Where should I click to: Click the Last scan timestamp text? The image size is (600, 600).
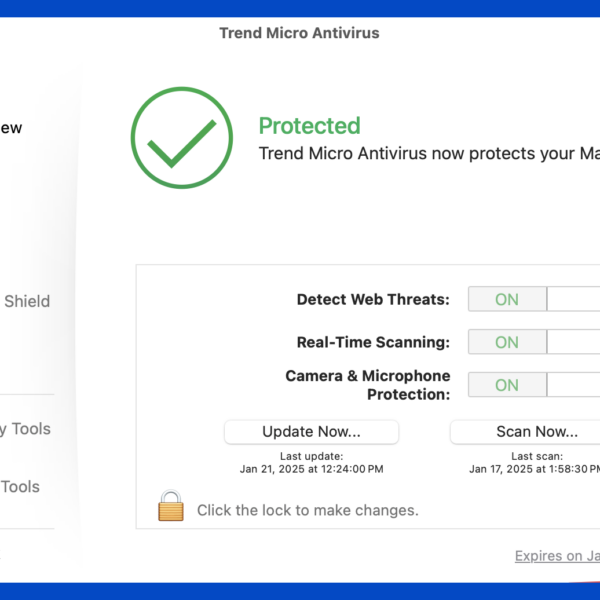535,469
